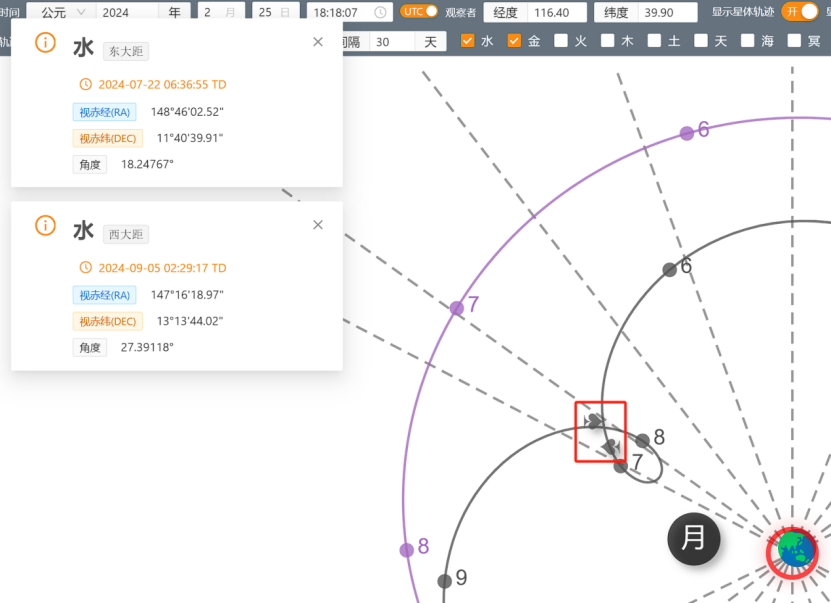
Task: Uncheck the 水 (Mercury) checkbox
Action: click(x=468, y=41)
